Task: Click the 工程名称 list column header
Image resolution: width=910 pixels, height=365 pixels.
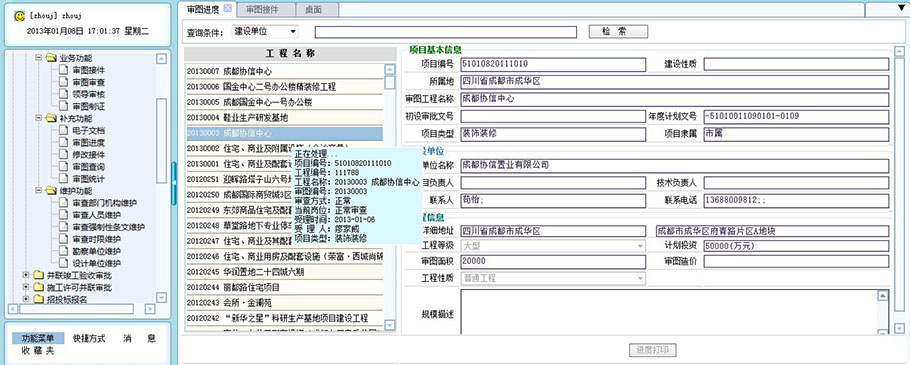Action: click(290, 53)
